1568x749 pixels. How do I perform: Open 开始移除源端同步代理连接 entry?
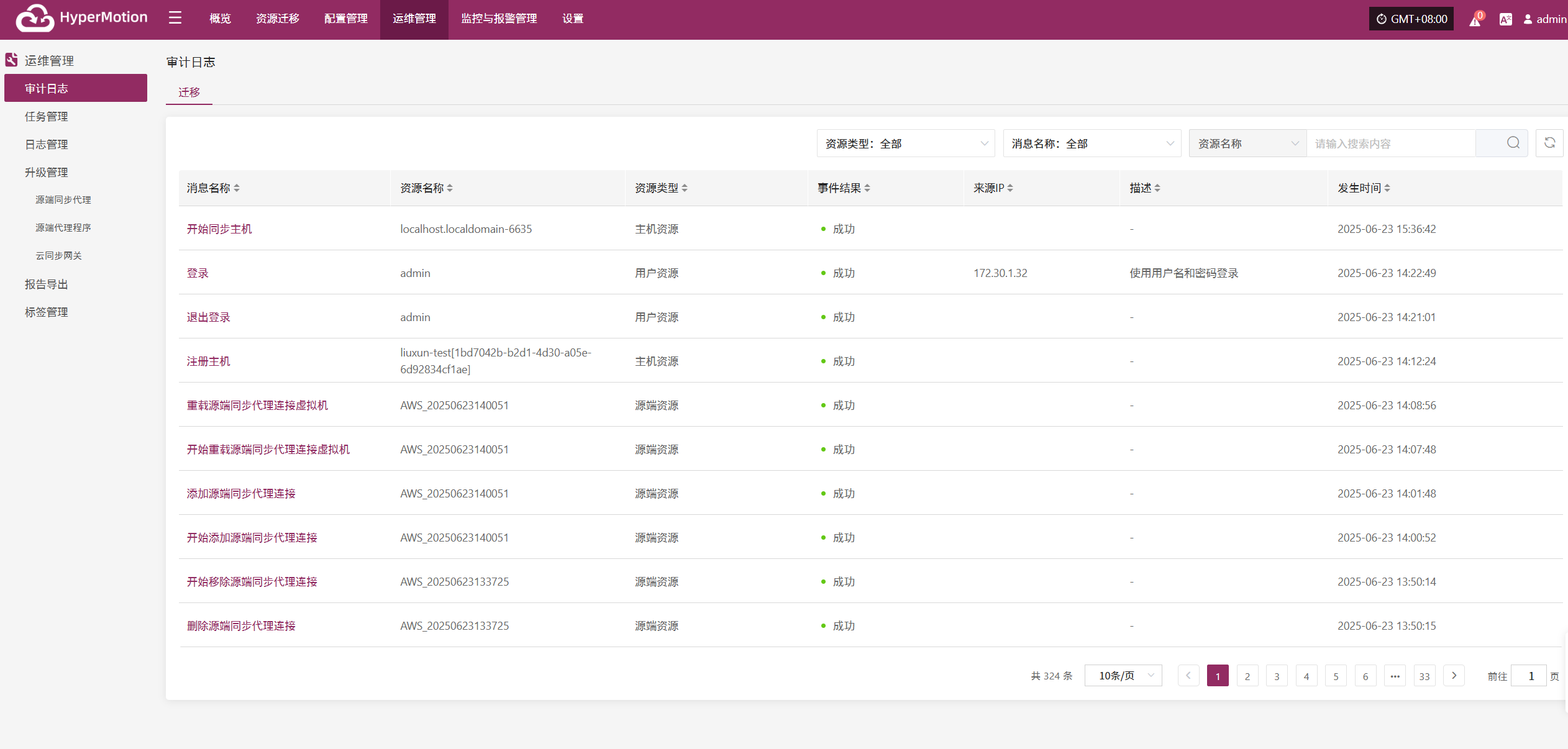tap(252, 581)
